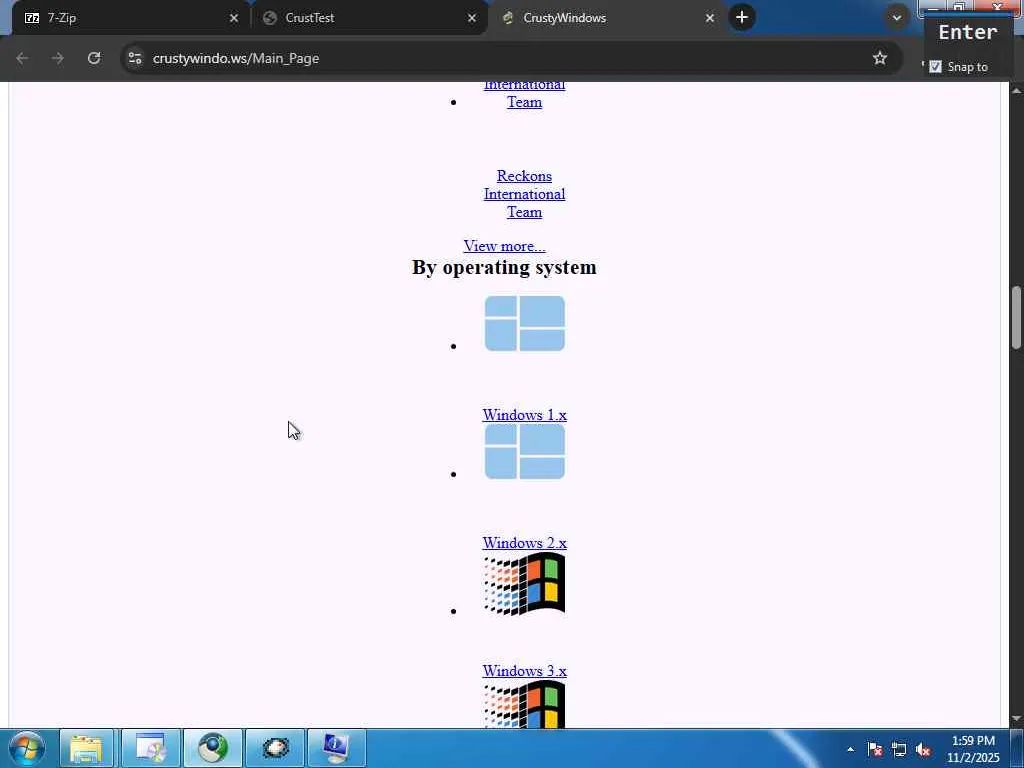Image resolution: width=1024 pixels, height=768 pixels.
Task: Open the Windows Start menu orb
Action: (x=27, y=748)
